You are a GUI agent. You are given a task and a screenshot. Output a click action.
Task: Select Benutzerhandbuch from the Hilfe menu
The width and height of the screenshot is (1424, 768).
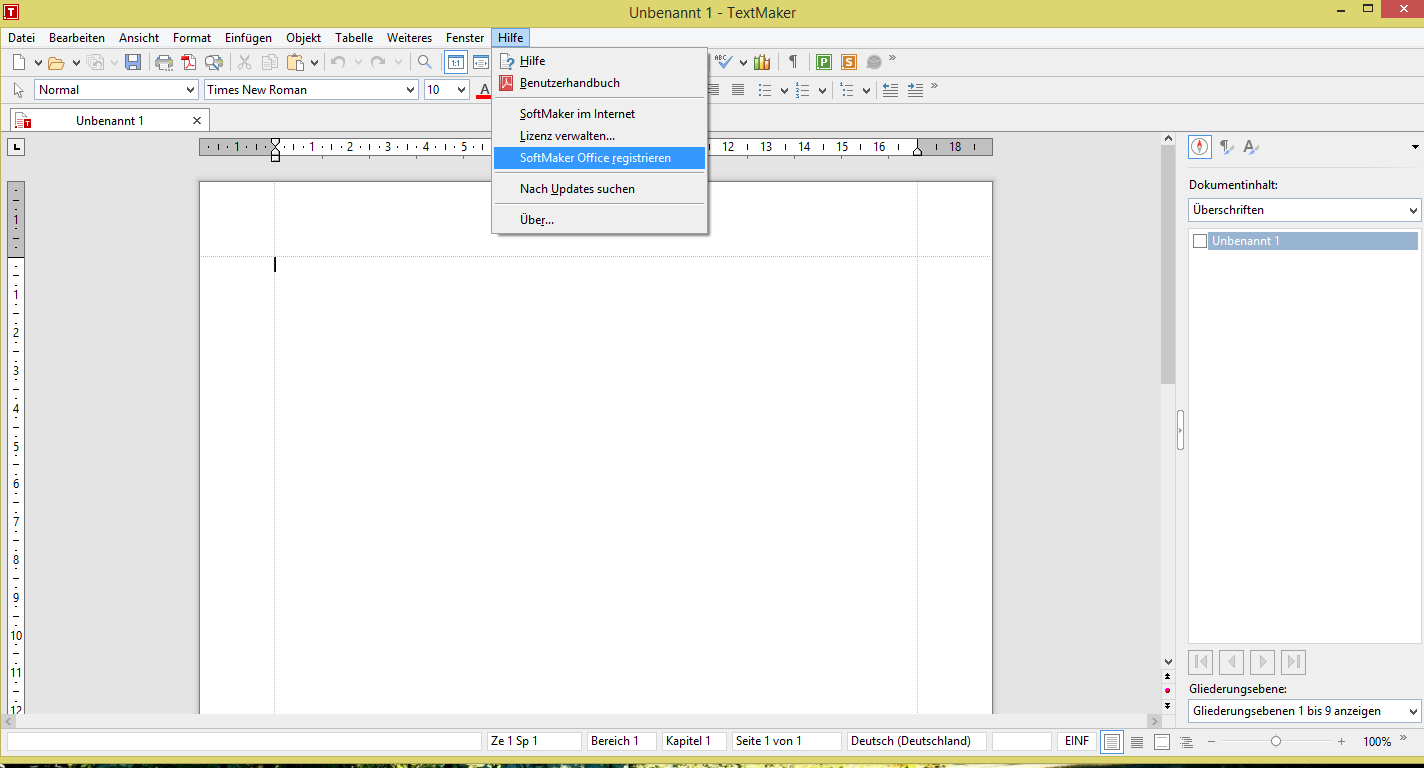[x=599, y=83]
